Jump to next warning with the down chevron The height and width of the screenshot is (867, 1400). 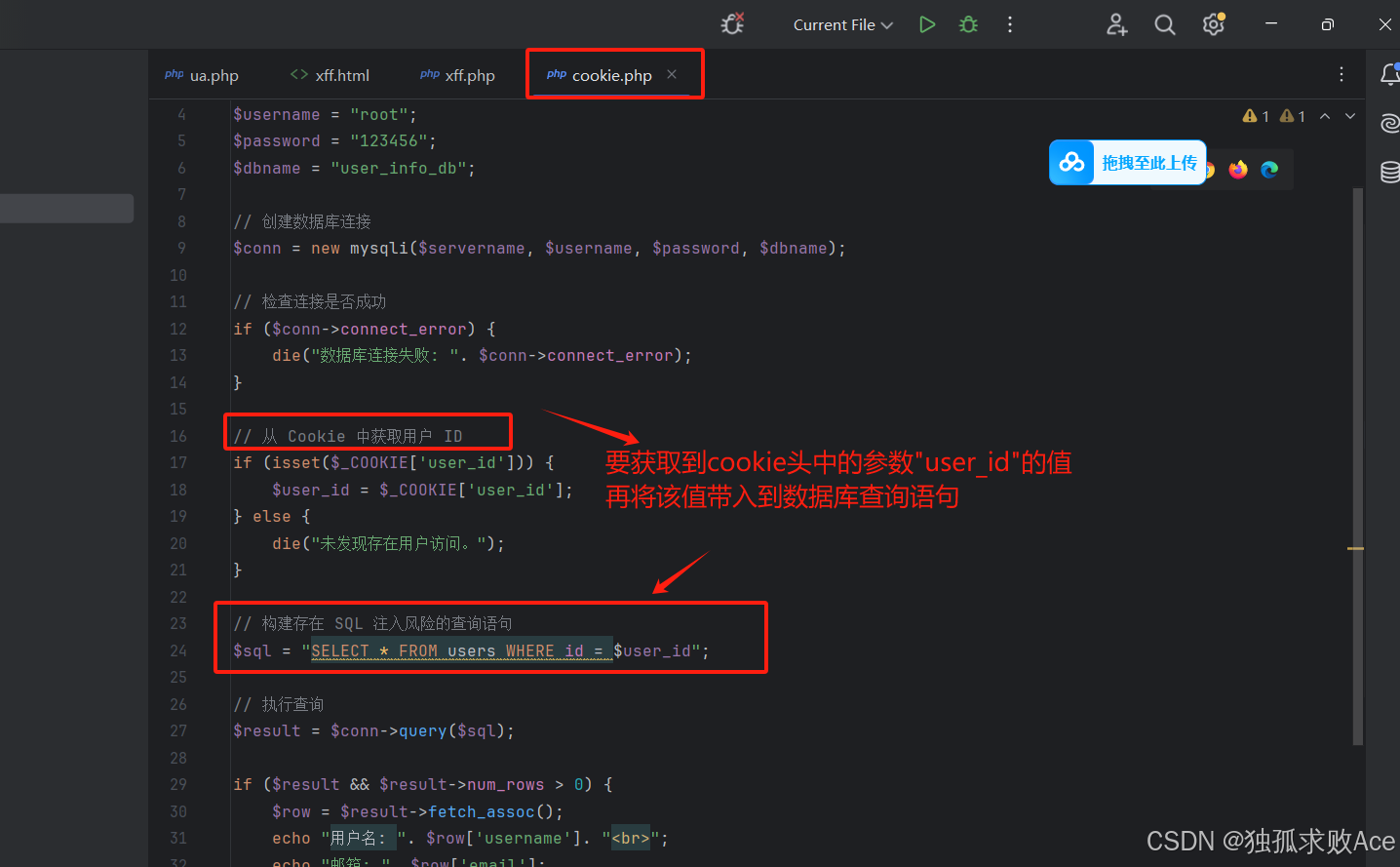(x=1349, y=115)
